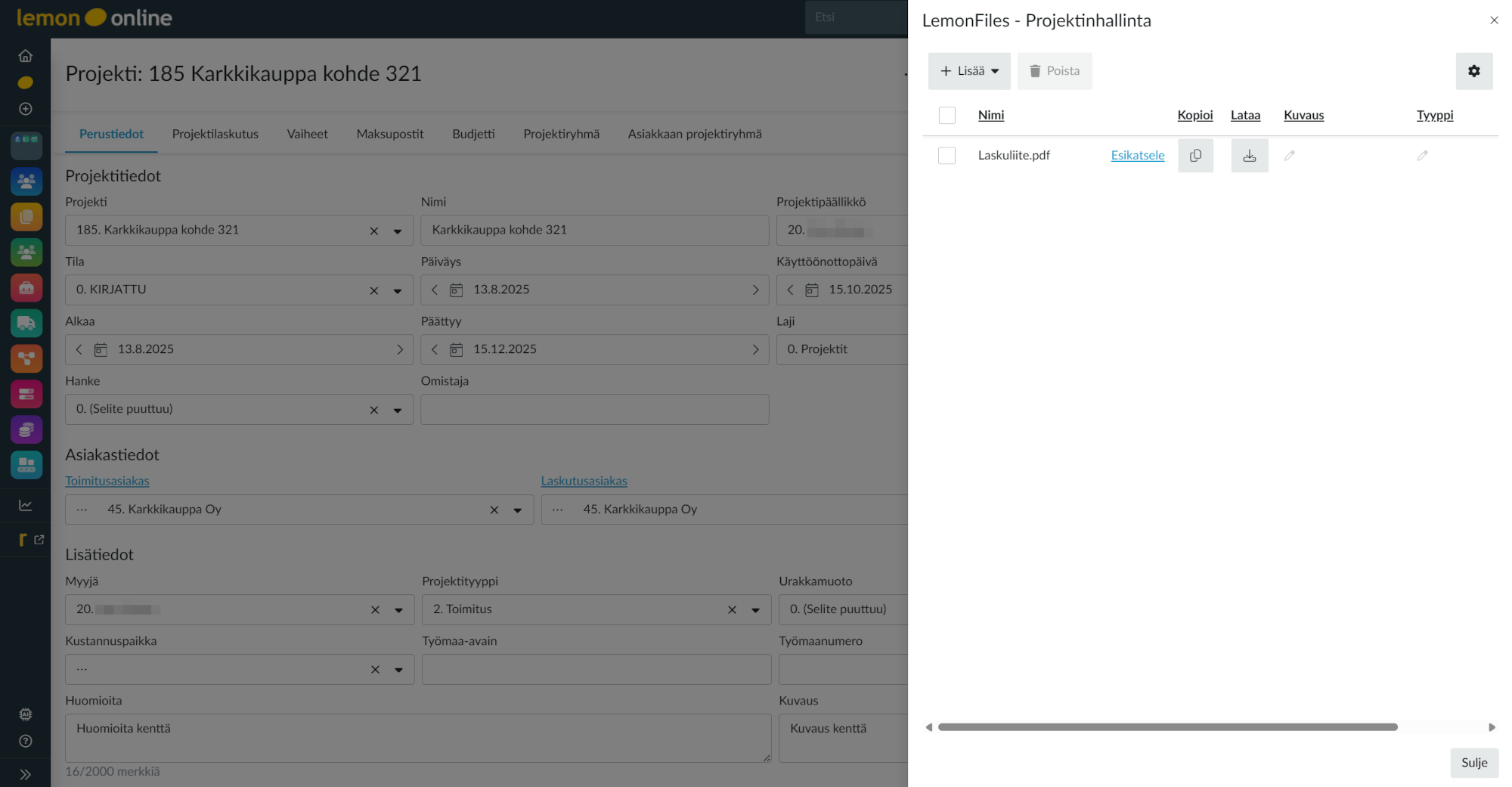Image resolution: width=1512 pixels, height=787 pixels.
Task: Edit the Tyyppi pencil for Laskuliite.pdf
Action: [1422, 156]
